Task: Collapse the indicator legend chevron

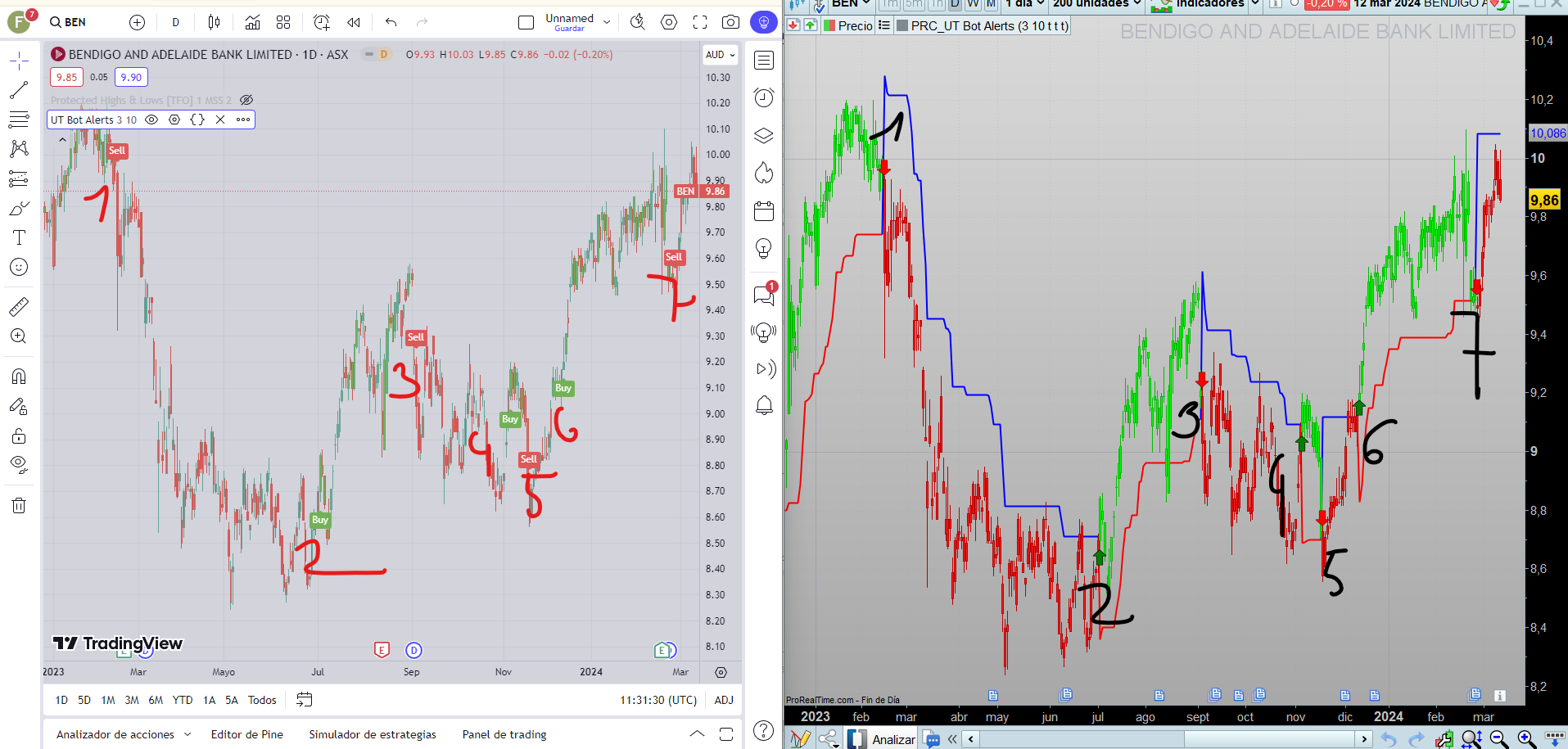Action: click(x=62, y=140)
